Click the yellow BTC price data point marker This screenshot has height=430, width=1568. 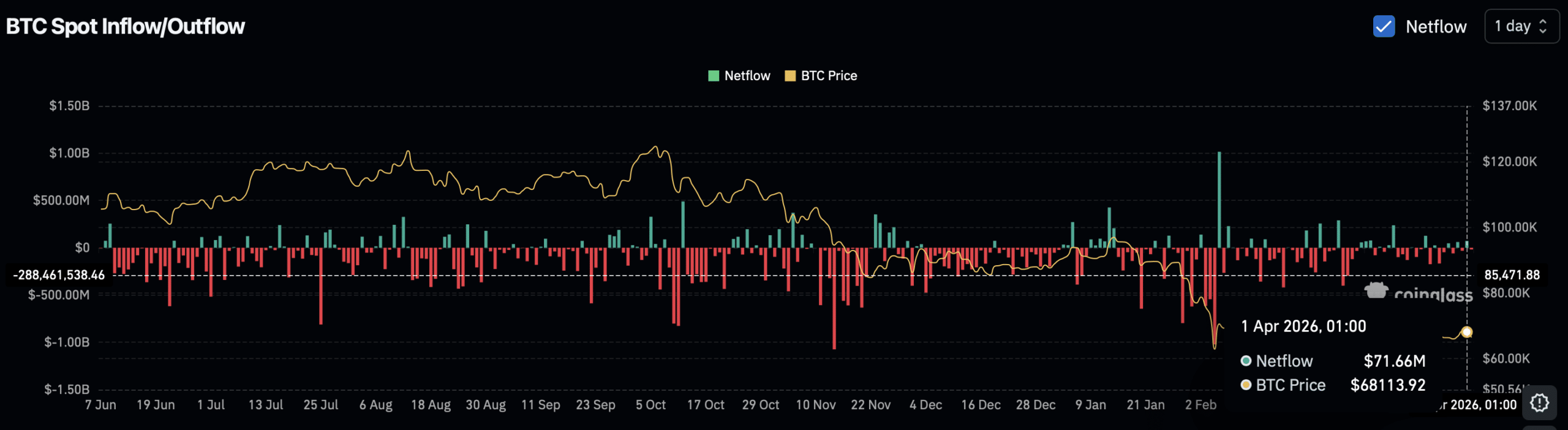point(1466,332)
